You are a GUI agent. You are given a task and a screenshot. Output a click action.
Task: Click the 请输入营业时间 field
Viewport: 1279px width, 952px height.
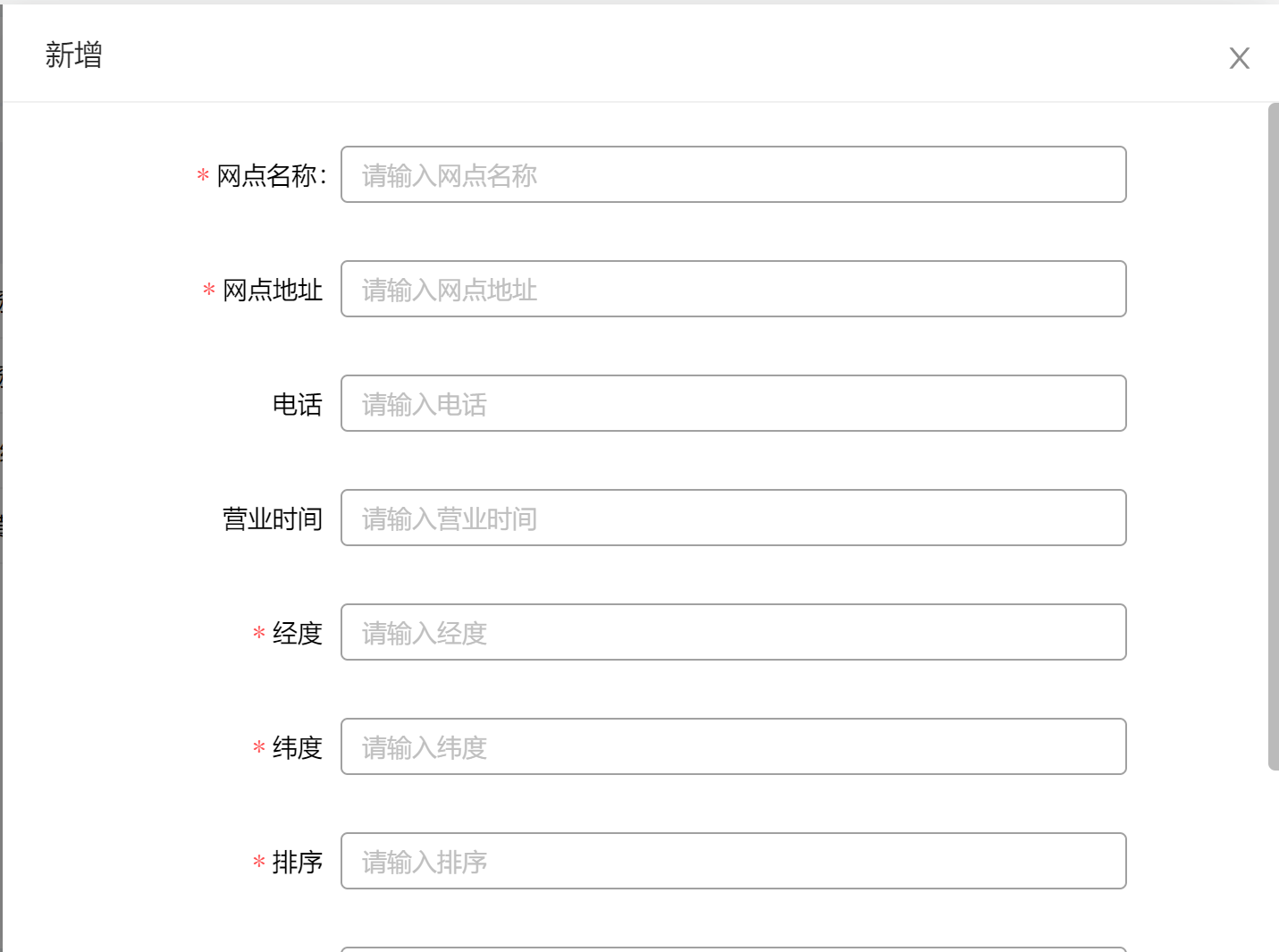[733, 518]
